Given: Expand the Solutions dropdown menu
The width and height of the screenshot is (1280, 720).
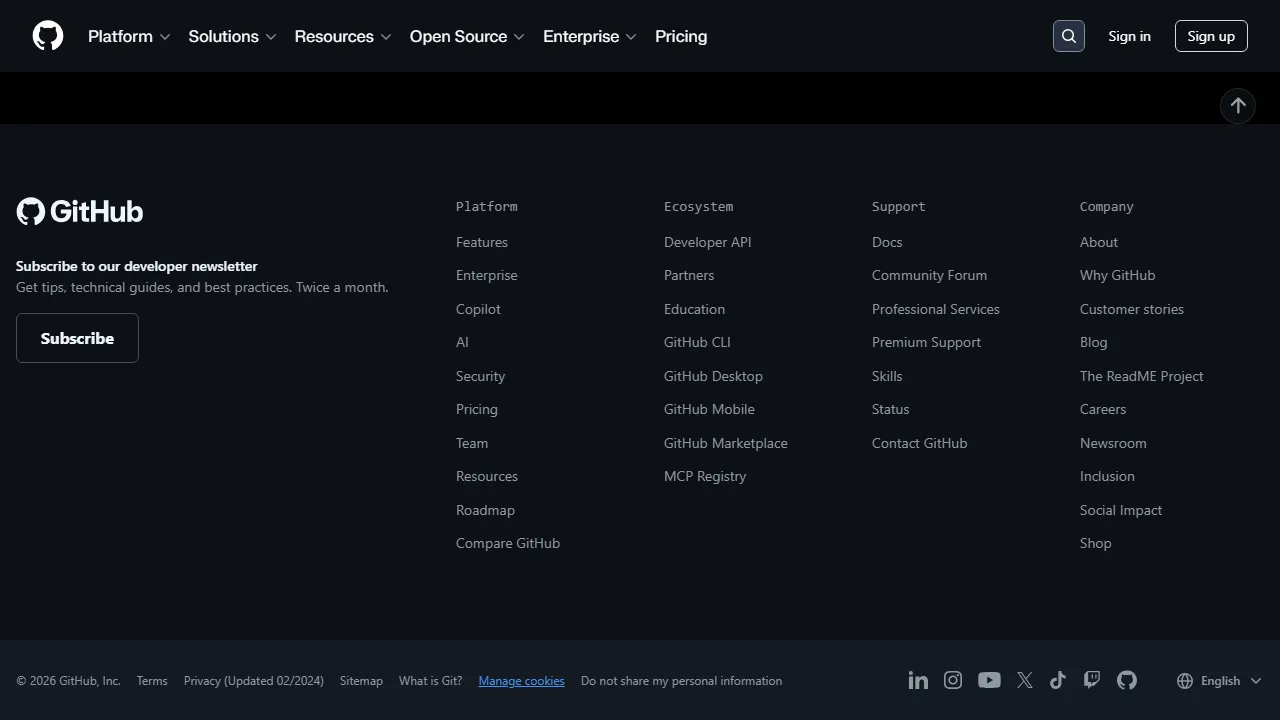Looking at the screenshot, I should tap(232, 36).
